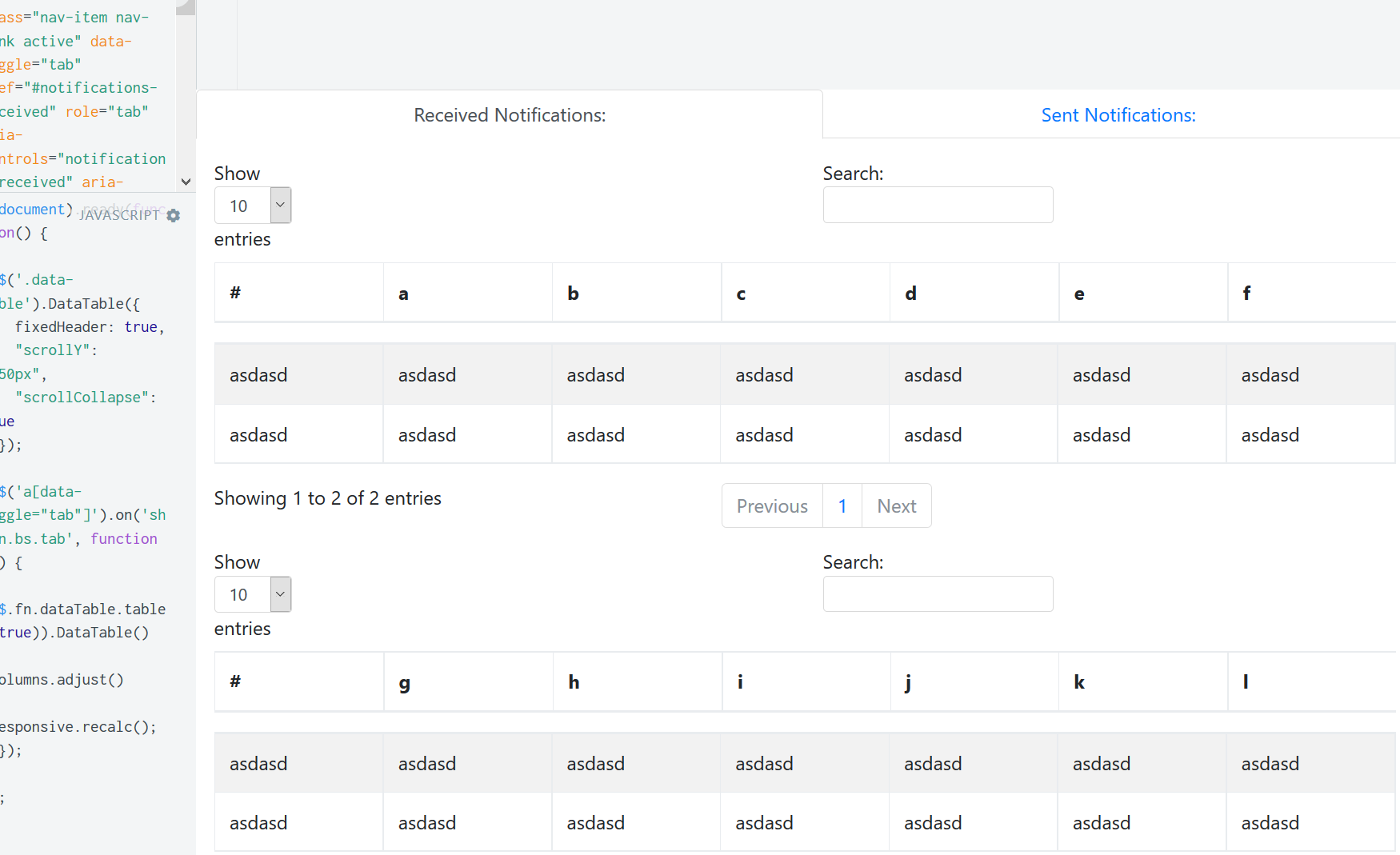Focus the Search field above the second table
1400x855 pixels.
(938, 594)
